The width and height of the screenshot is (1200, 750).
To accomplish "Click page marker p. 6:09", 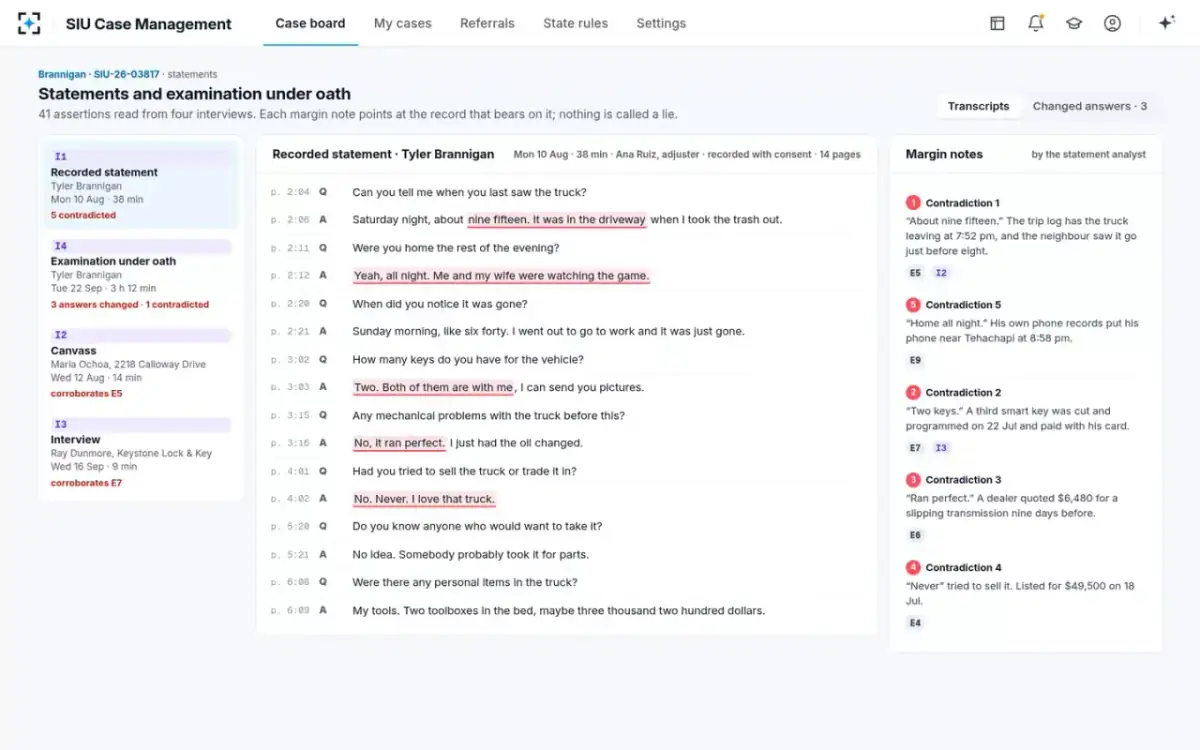I will click(290, 610).
